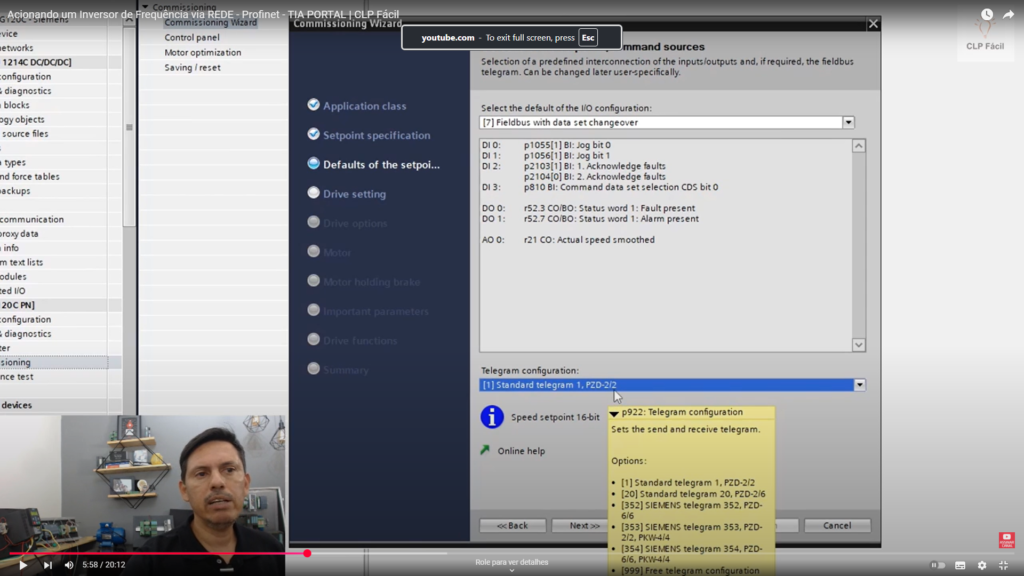1024x576 pixels.
Task: Click the blue info icon beside Speed setpoint
Action: [x=492, y=417]
